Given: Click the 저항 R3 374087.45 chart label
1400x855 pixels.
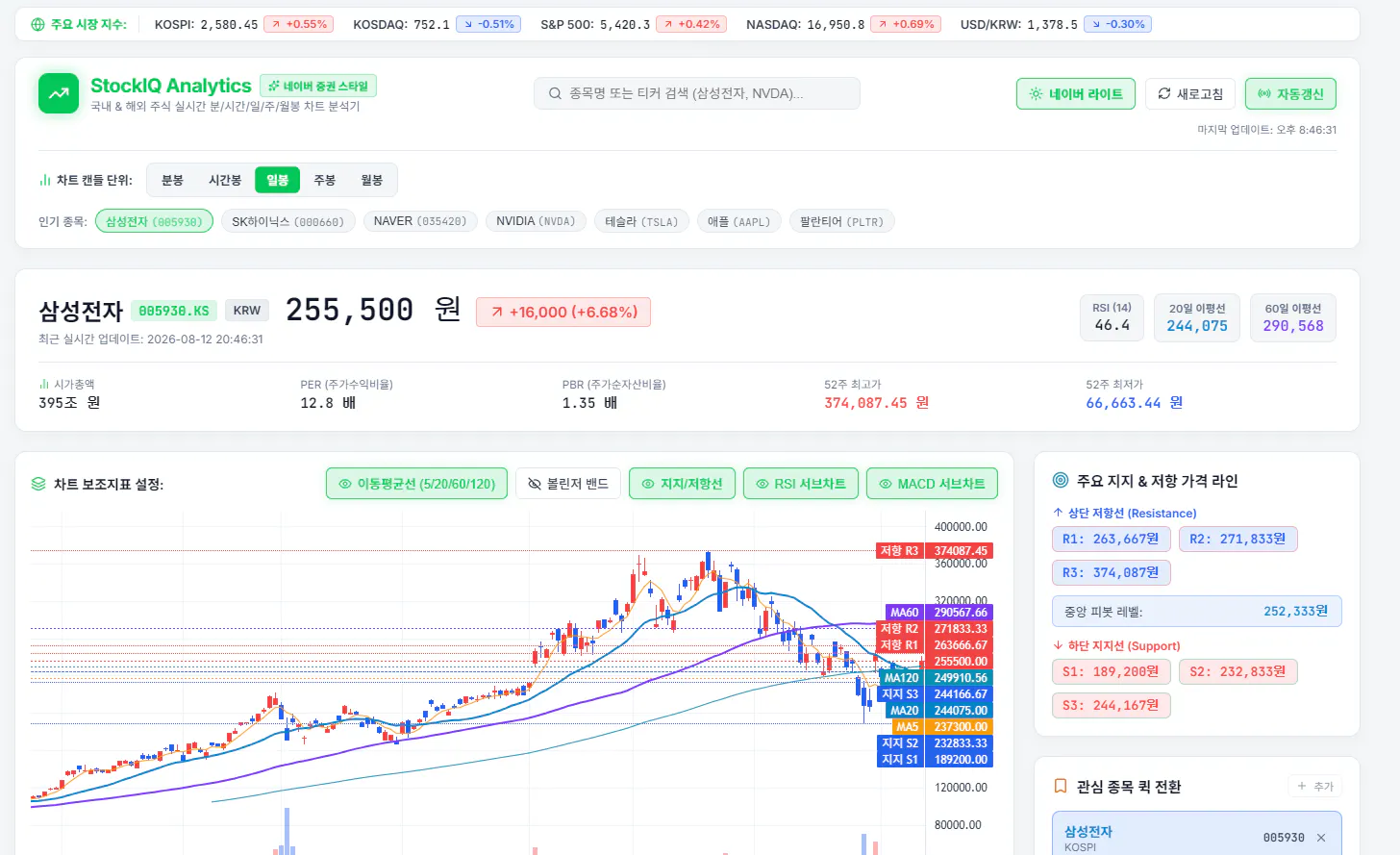Looking at the screenshot, I should 935,551.
